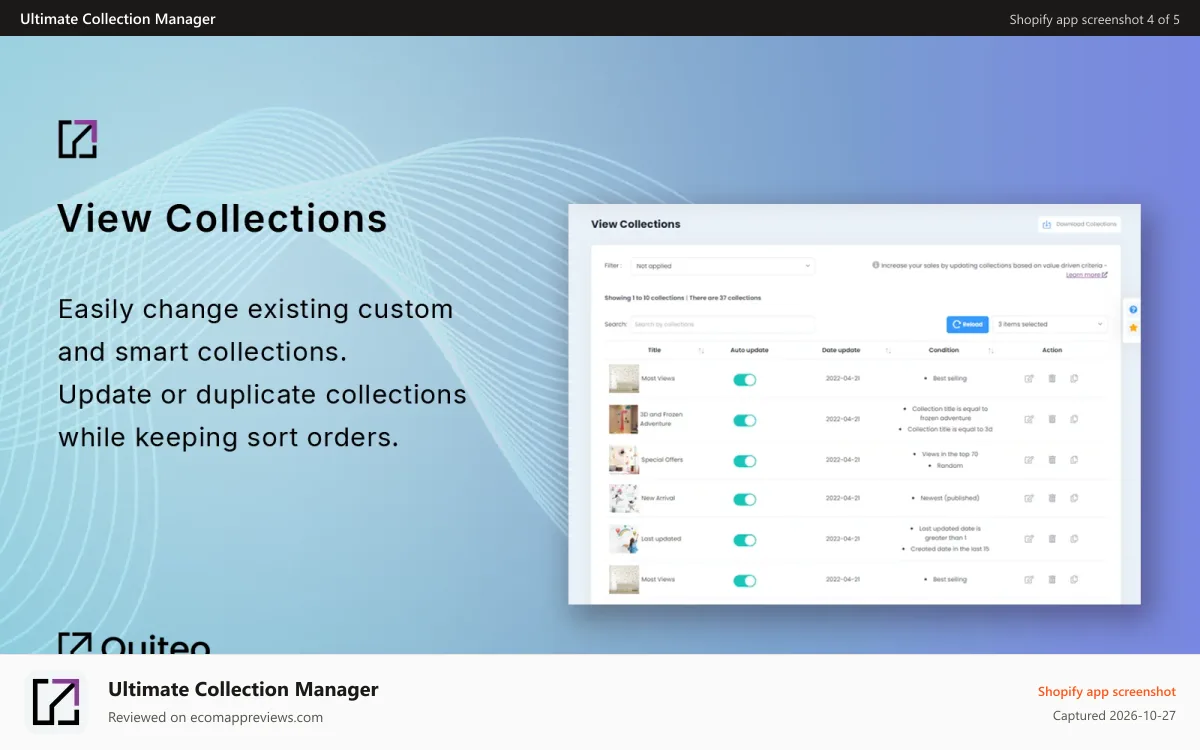The height and width of the screenshot is (750, 1200).
Task: Open the blue help question-mark icon
Action: pyautogui.click(x=1133, y=310)
